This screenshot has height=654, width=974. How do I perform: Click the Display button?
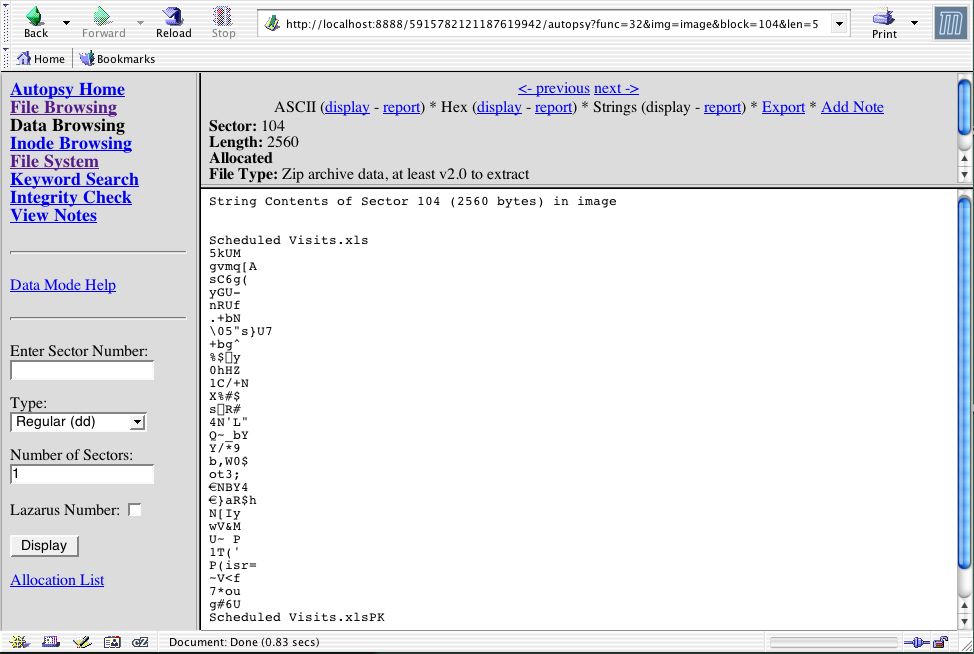(x=44, y=545)
